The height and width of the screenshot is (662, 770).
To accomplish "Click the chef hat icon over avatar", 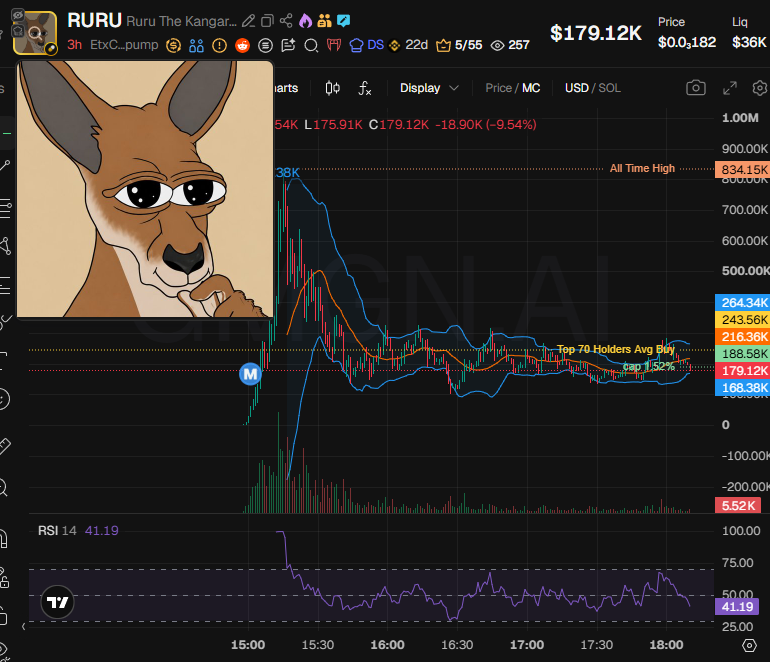I will [18, 30].
